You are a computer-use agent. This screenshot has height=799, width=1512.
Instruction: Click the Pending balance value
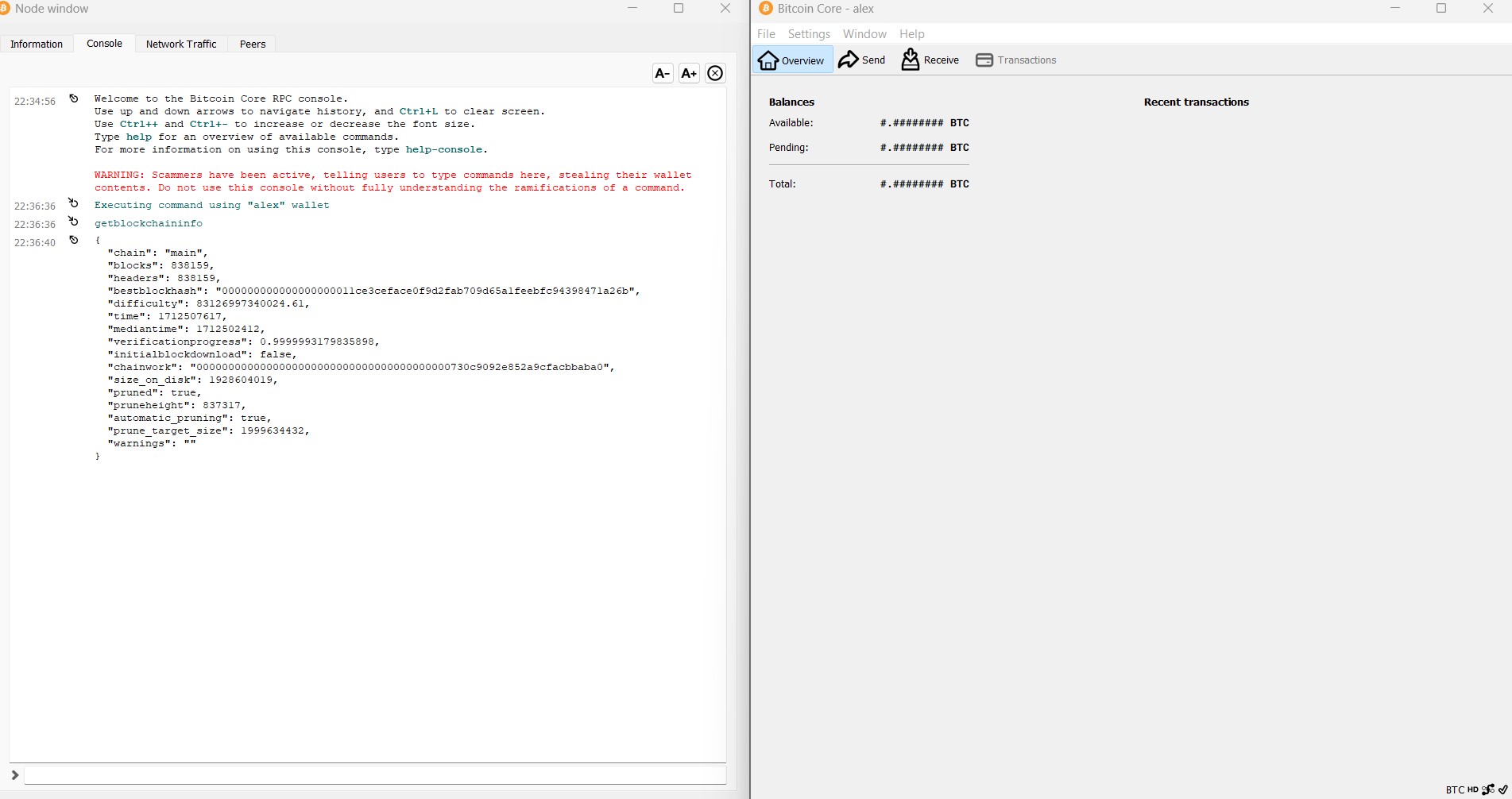925,148
